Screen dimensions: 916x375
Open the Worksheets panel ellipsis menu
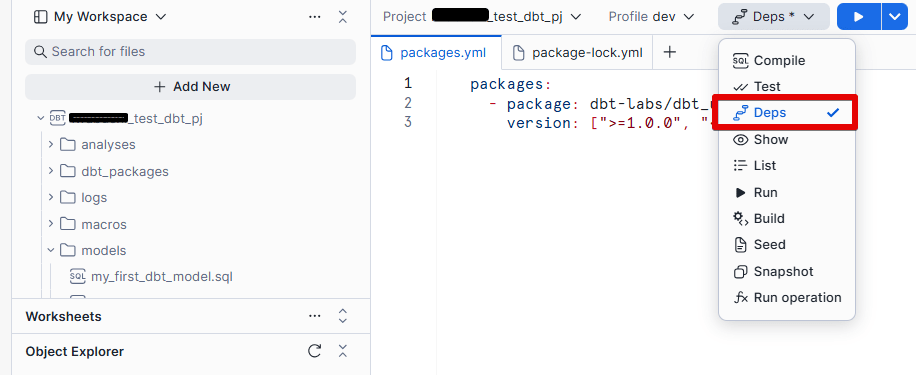[x=314, y=316]
